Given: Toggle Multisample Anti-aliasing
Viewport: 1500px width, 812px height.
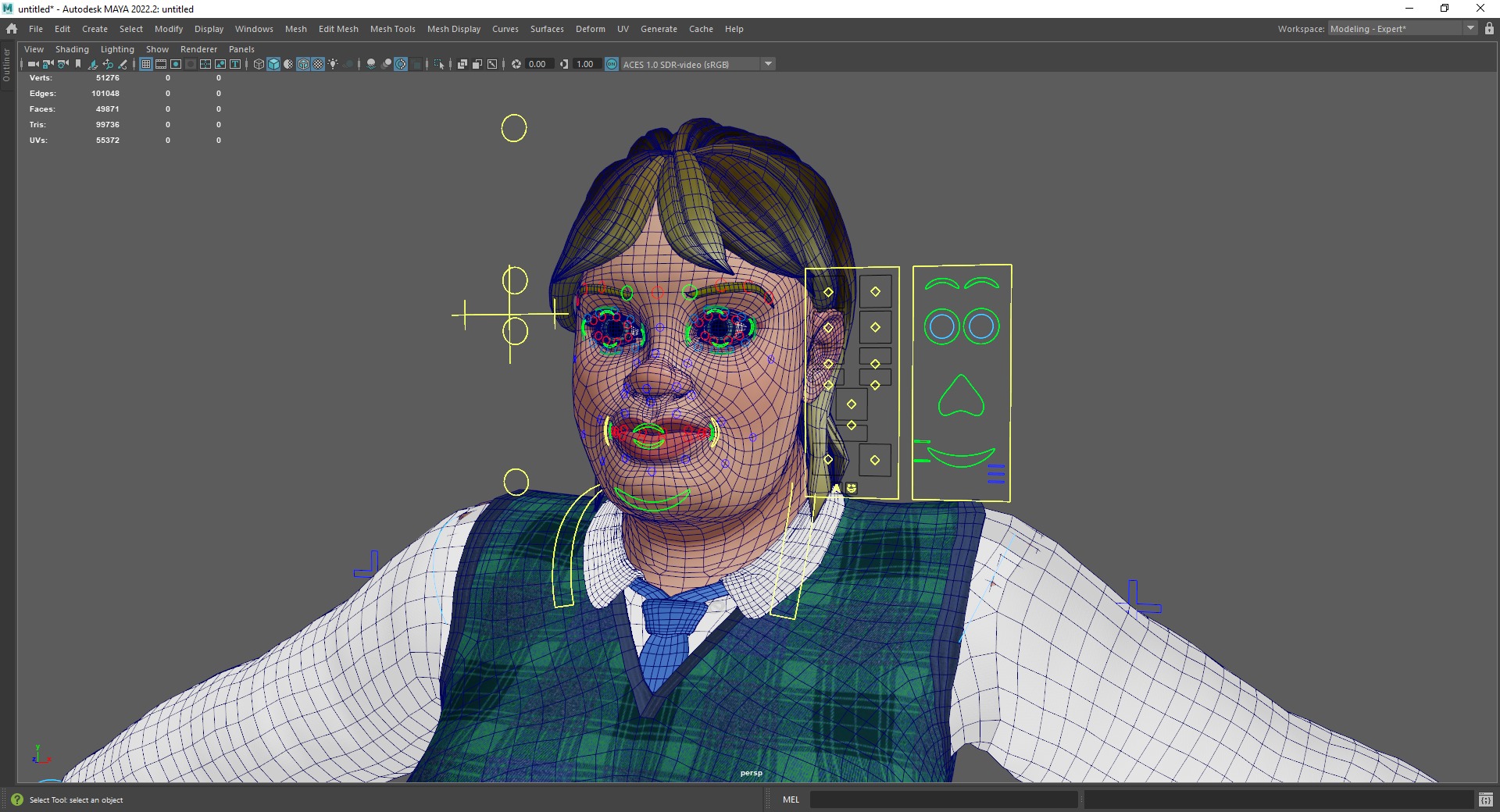Looking at the screenshot, I should pos(402,64).
